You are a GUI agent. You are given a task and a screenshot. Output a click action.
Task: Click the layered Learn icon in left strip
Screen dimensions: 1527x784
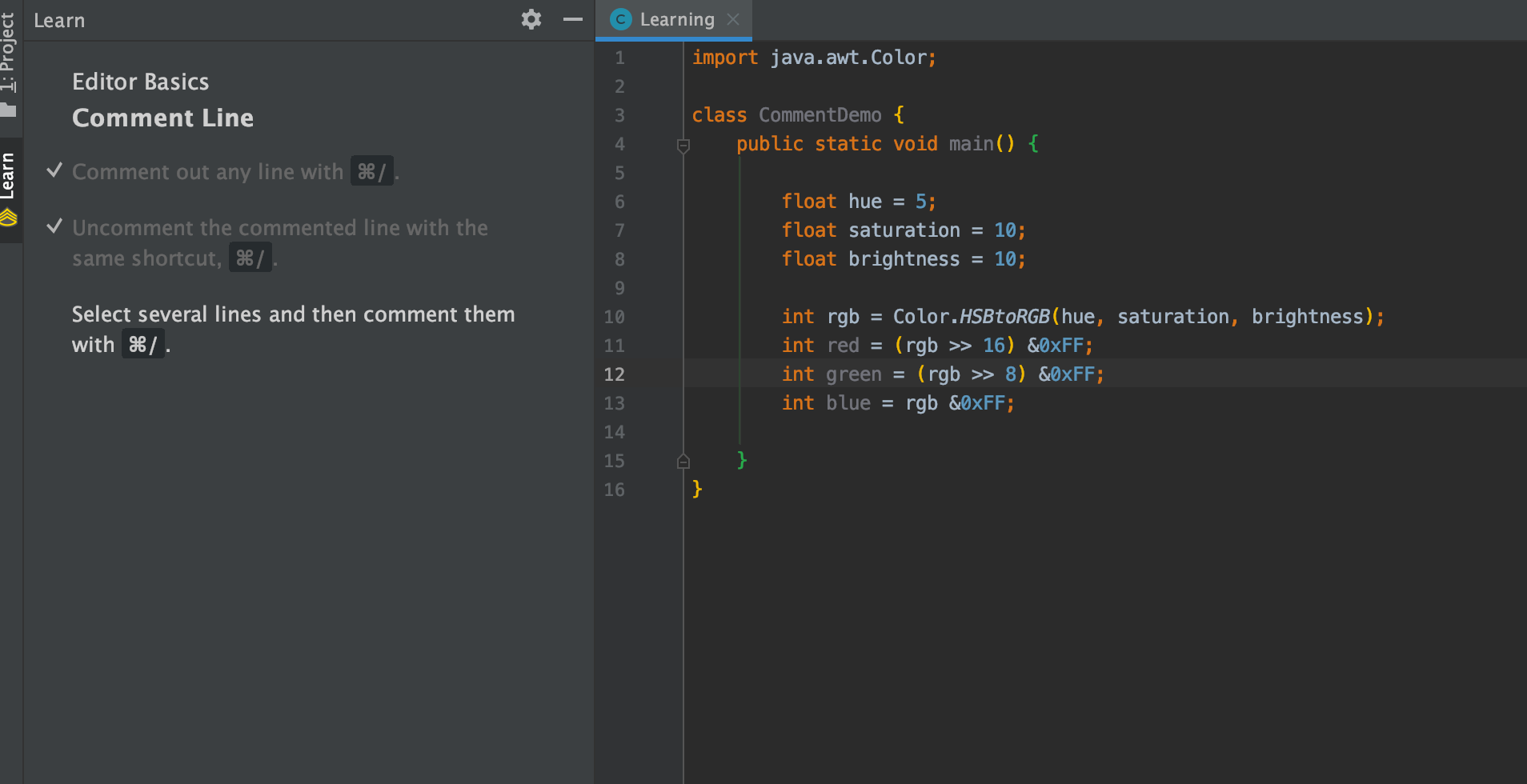click(8, 217)
